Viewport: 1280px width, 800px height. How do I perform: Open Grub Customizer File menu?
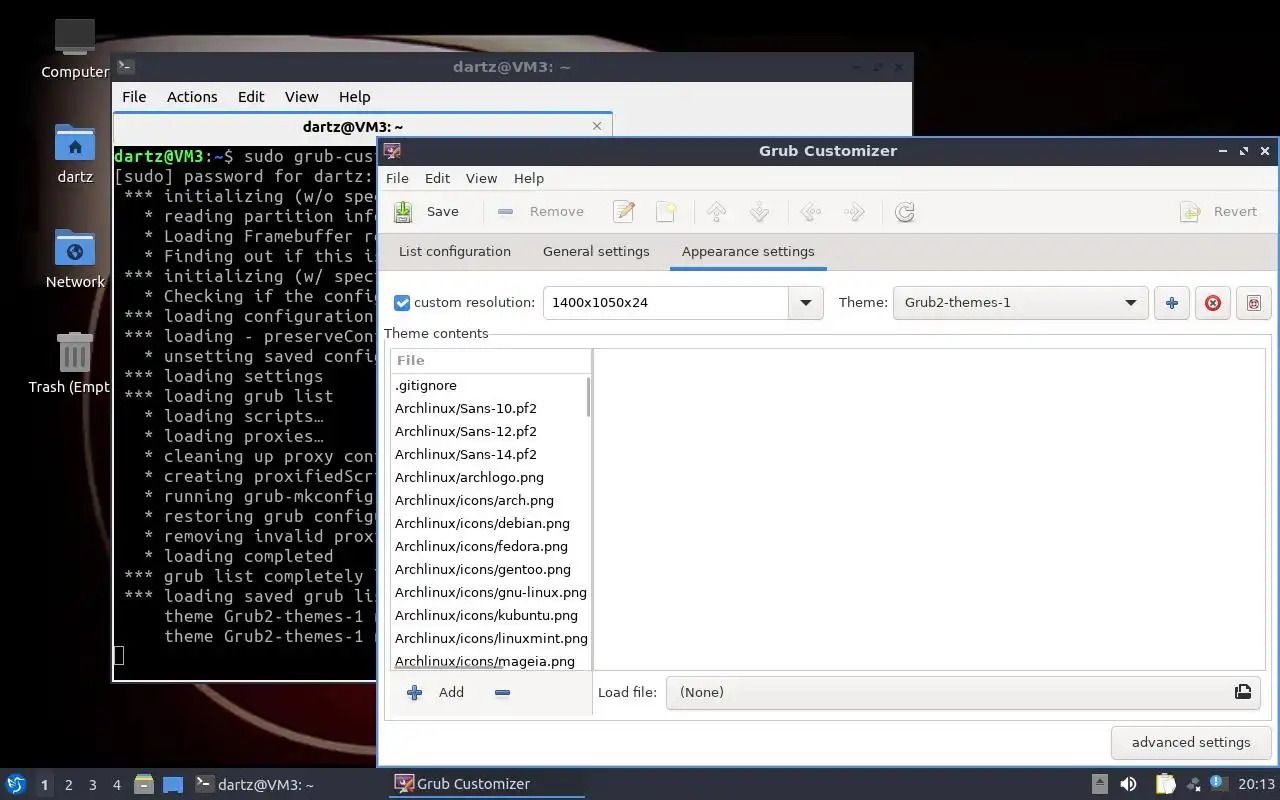coord(397,178)
